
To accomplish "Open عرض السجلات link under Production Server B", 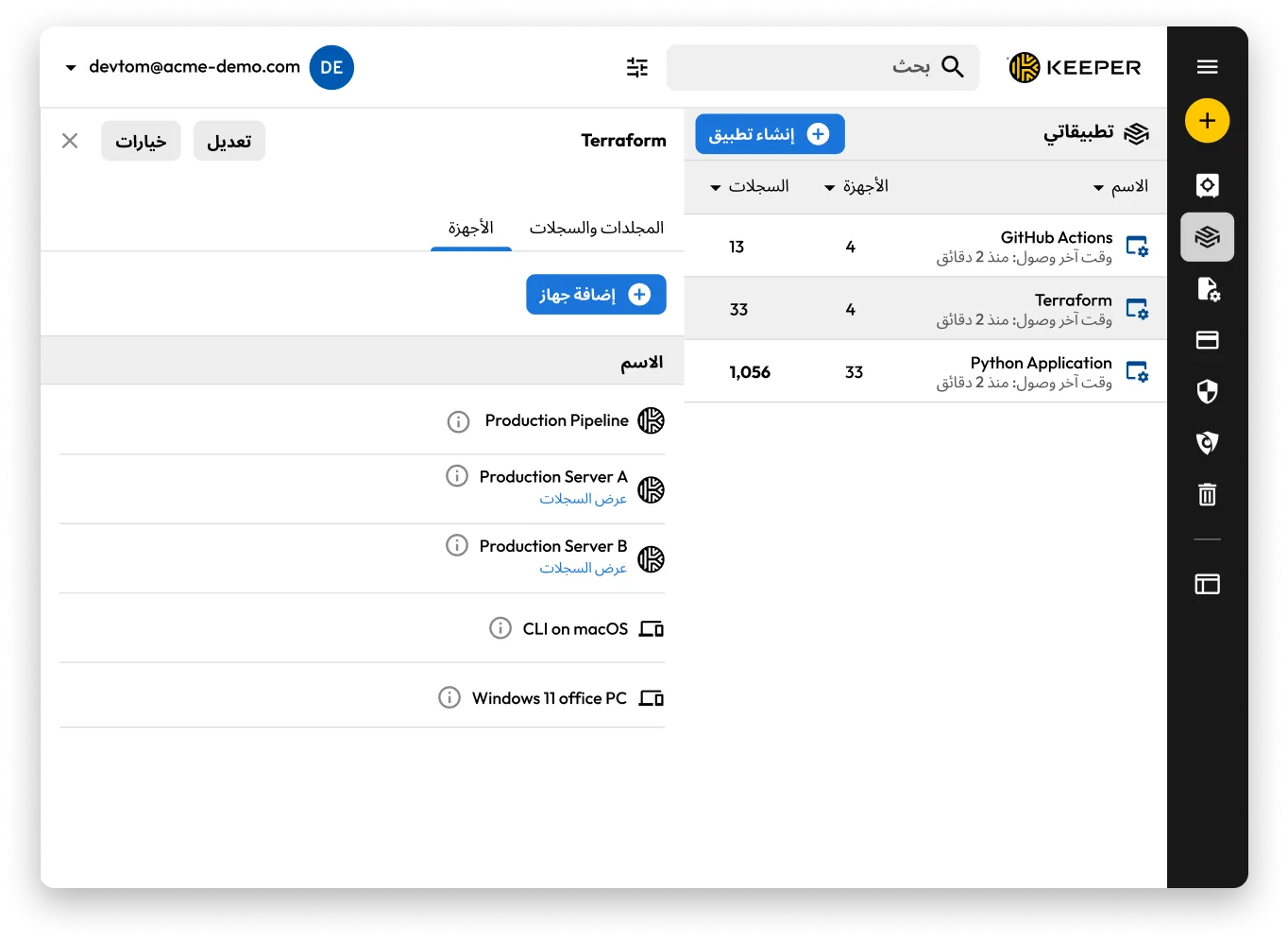I will tap(583, 568).
